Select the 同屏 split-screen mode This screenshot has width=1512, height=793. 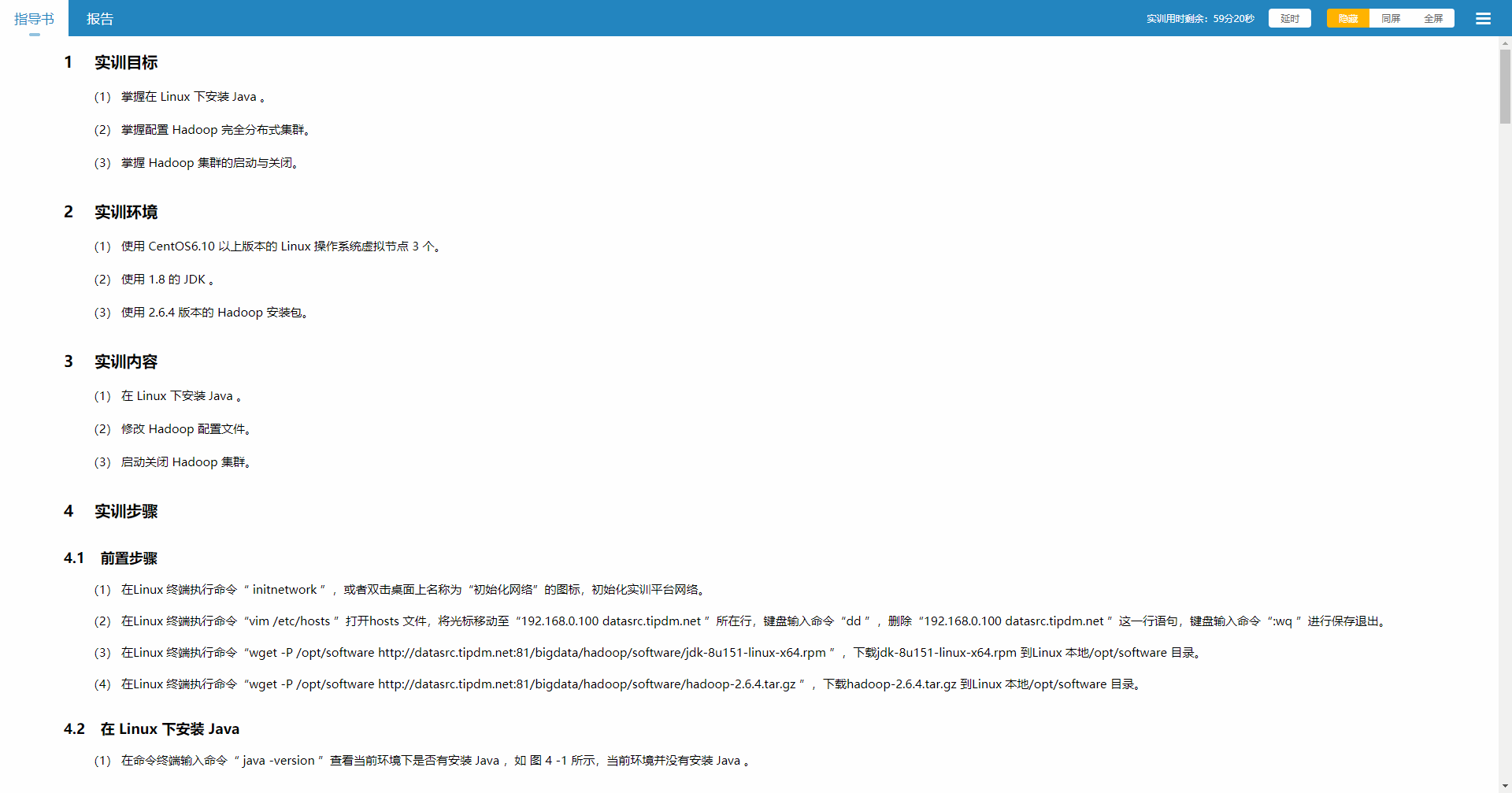coord(1391,18)
